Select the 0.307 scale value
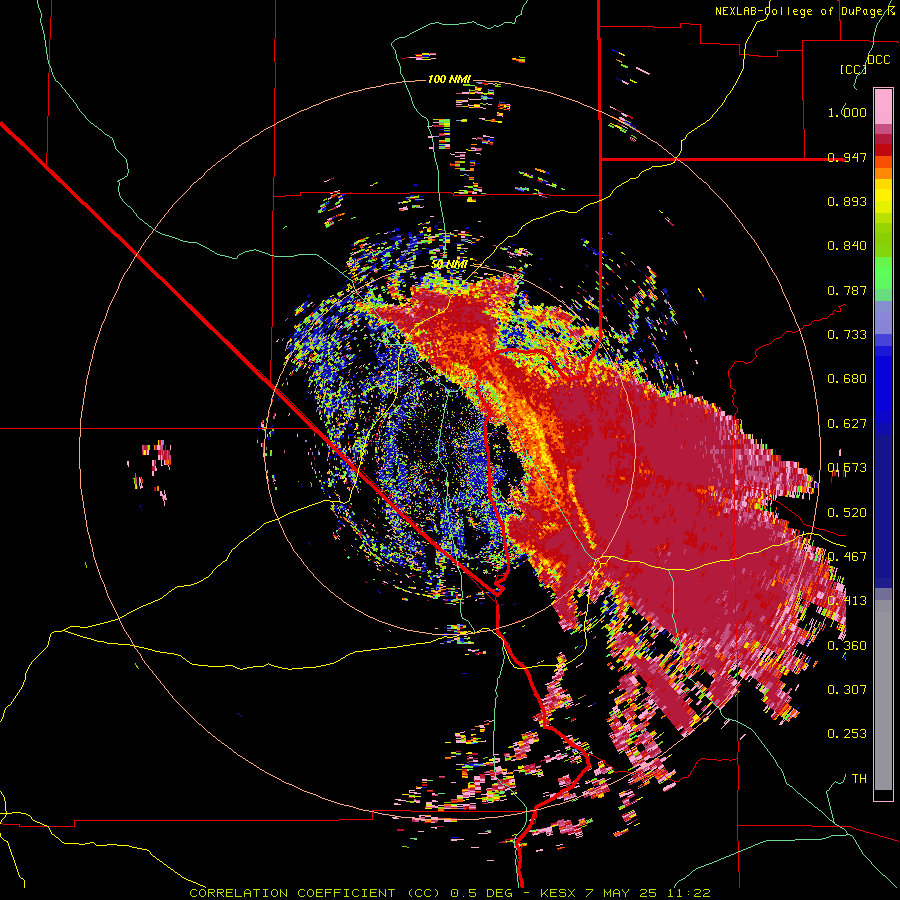 pos(847,690)
